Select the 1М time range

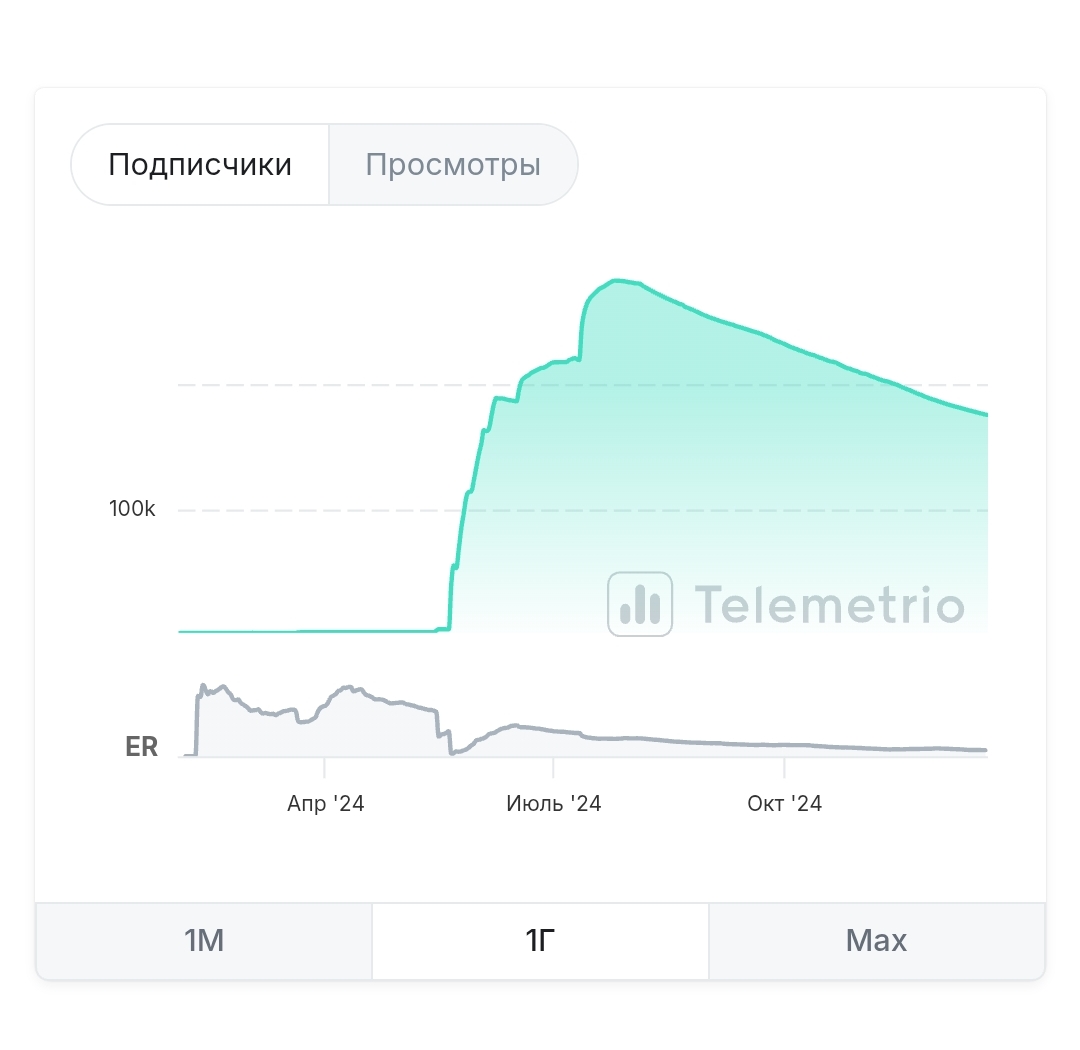tap(204, 940)
